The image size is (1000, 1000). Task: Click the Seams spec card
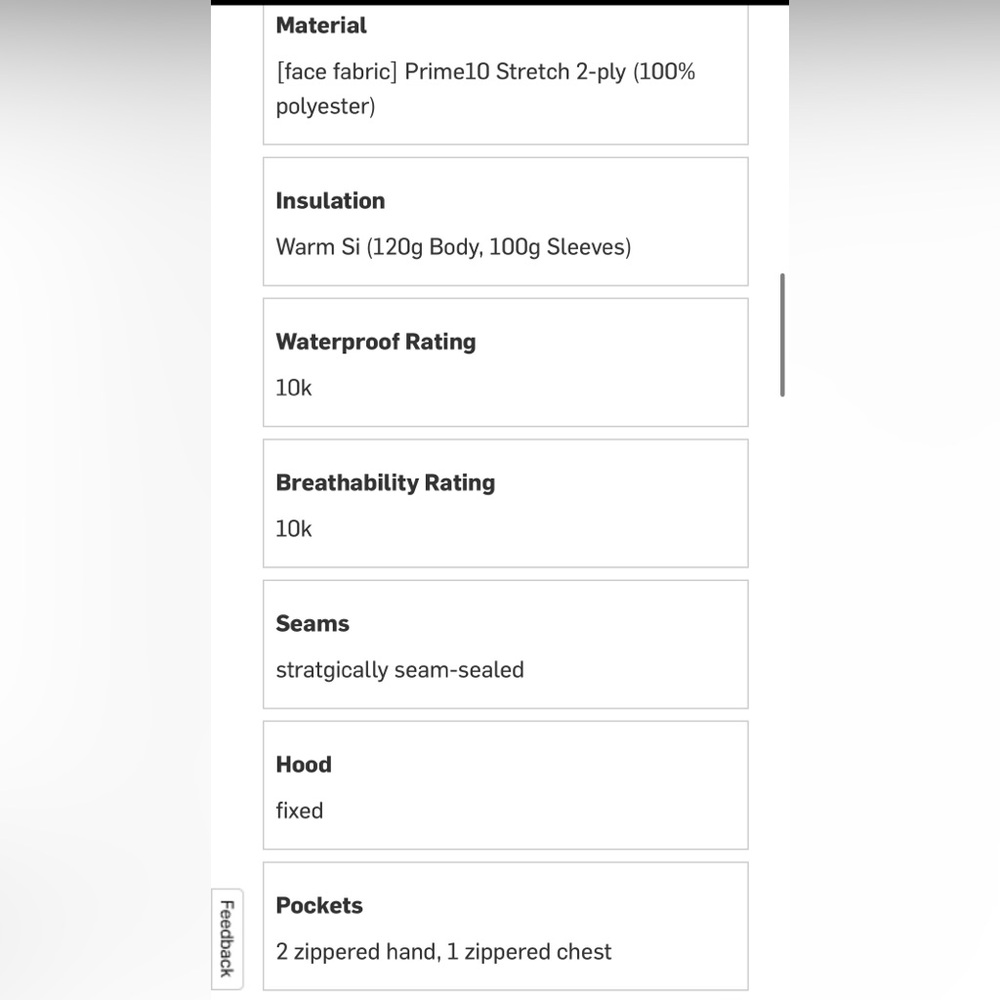pyautogui.click(x=506, y=645)
